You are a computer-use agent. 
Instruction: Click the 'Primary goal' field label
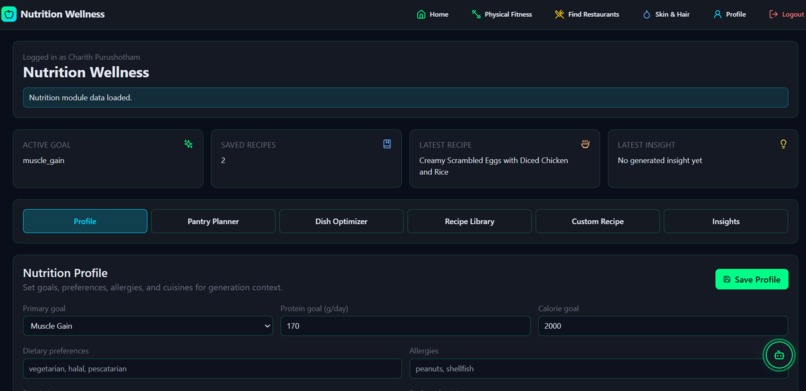[44, 309]
